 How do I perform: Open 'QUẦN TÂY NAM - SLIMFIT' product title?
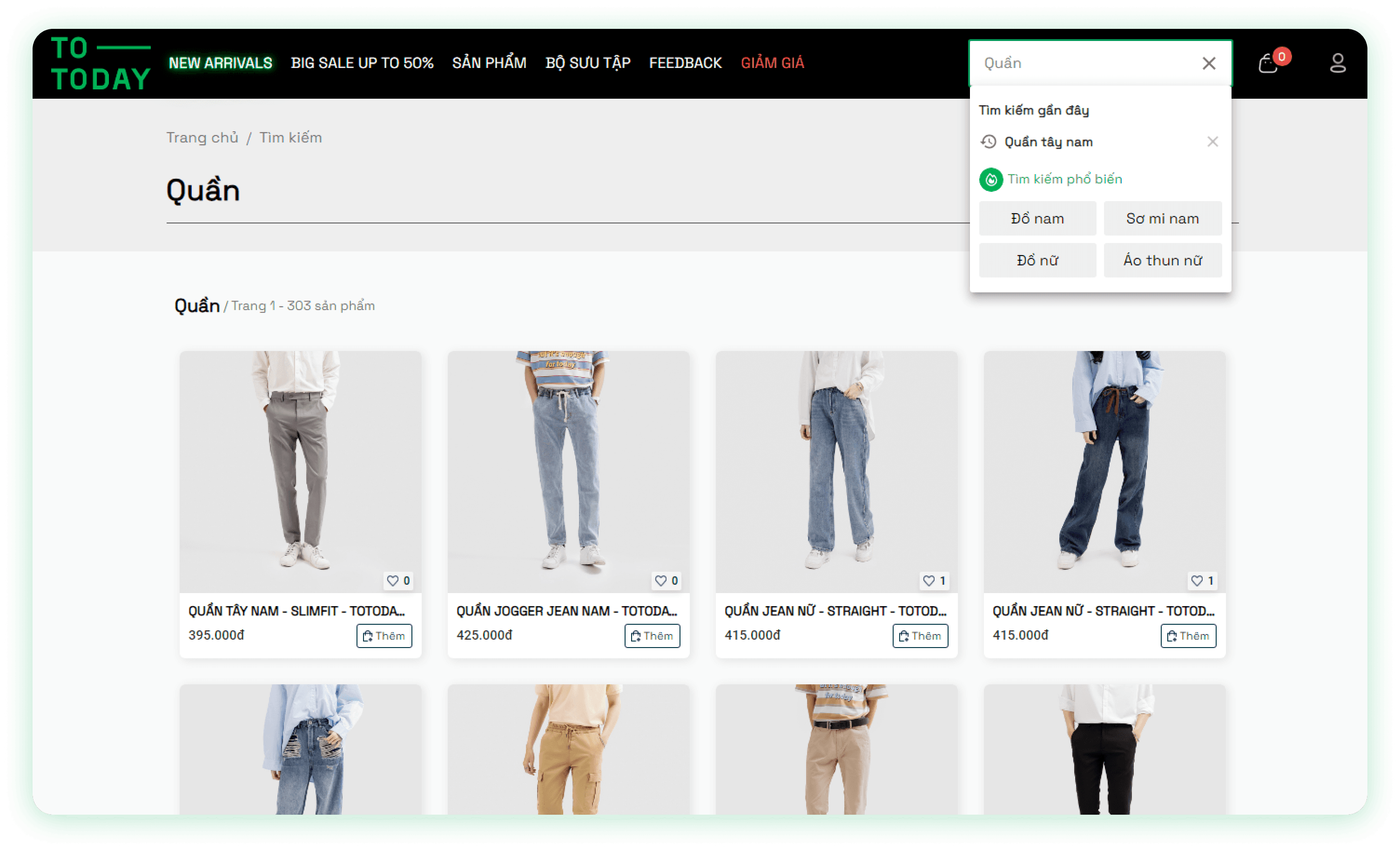point(296,610)
